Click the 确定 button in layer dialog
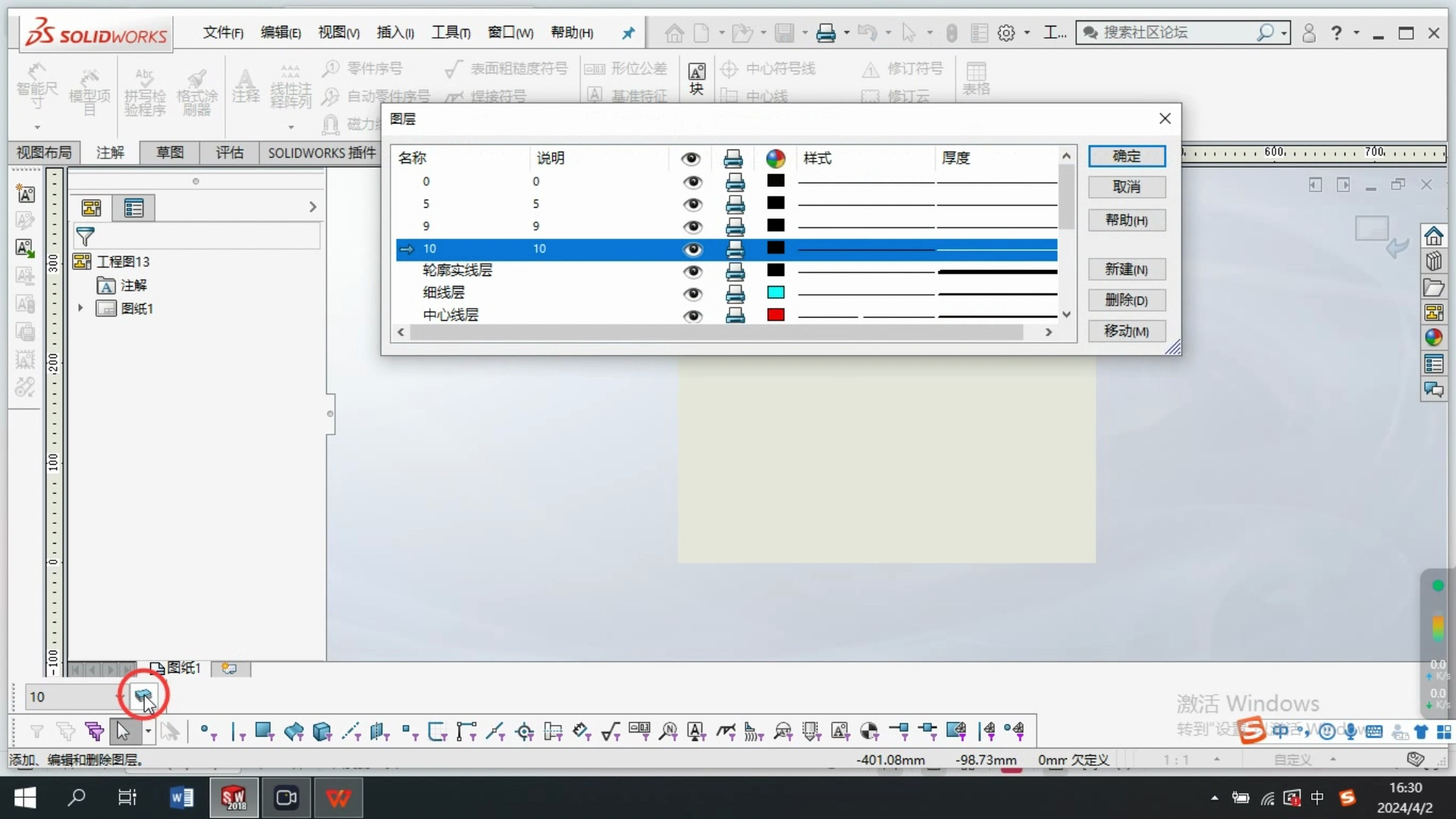 [x=1126, y=156]
